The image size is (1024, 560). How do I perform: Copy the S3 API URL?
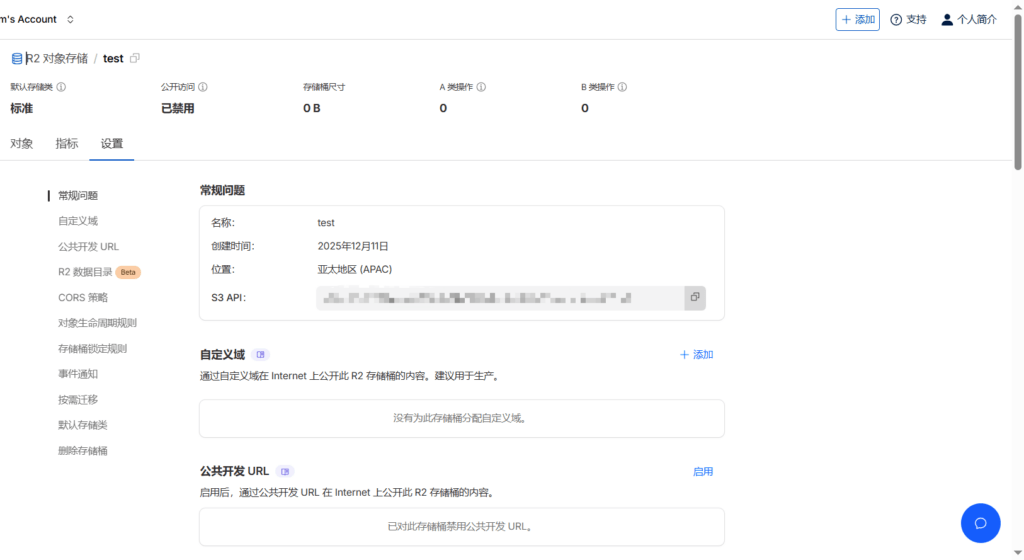[x=694, y=297]
